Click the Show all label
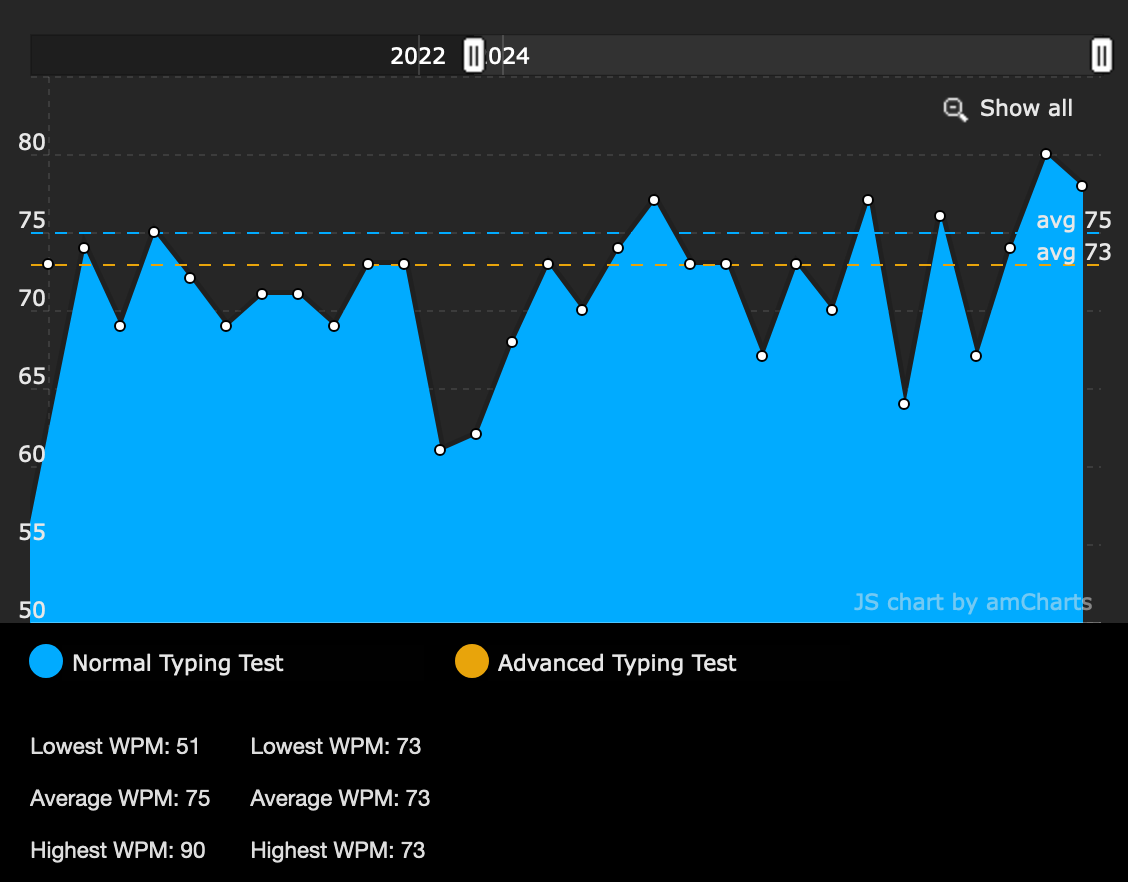This screenshot has height=882, width=1128. pos(1026,108)
